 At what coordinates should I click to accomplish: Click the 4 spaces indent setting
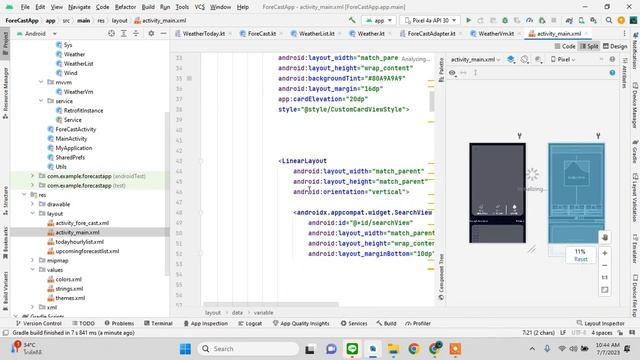tap(602, 333)
